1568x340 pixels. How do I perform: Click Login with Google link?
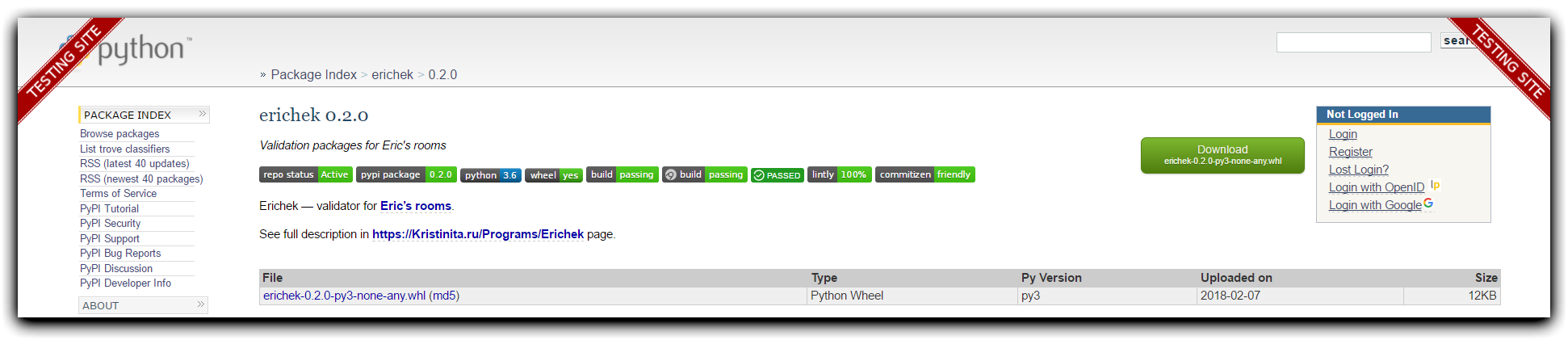tap(1375, 205)
